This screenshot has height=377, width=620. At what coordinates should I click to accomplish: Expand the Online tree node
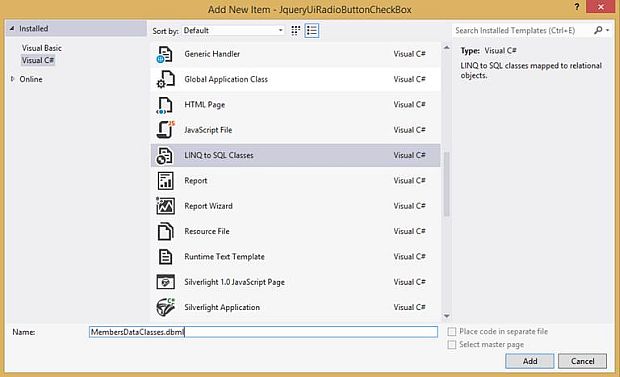[x=12, y=79]
